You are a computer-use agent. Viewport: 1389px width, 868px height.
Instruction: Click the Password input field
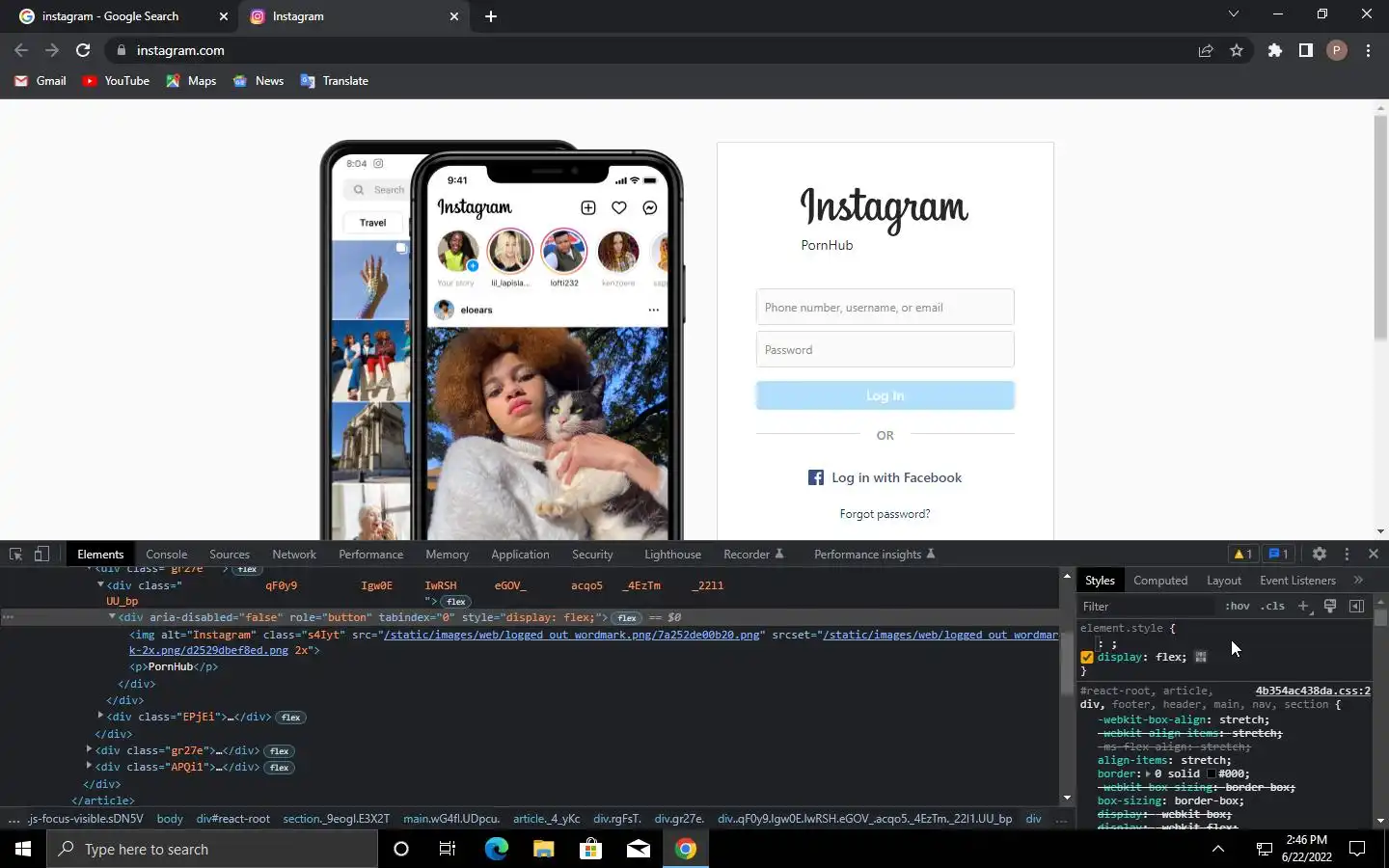click(885, 349)
